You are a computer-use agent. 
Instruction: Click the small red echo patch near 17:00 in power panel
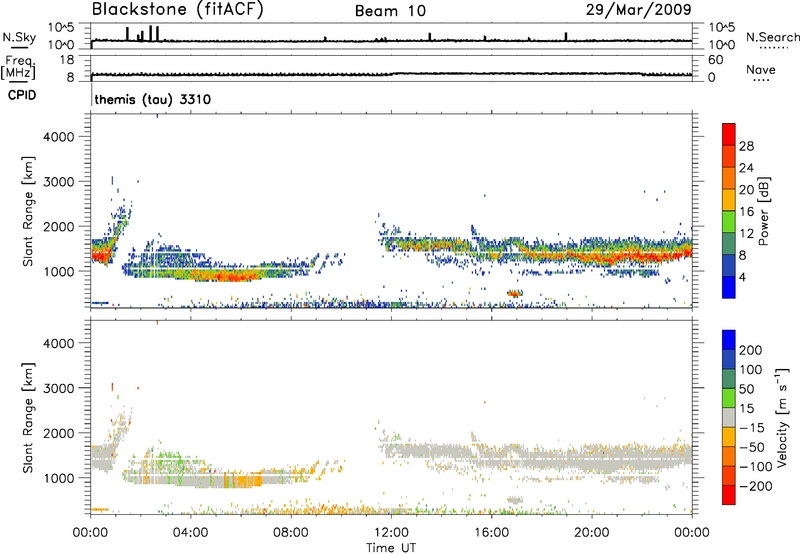pos(514,293)
